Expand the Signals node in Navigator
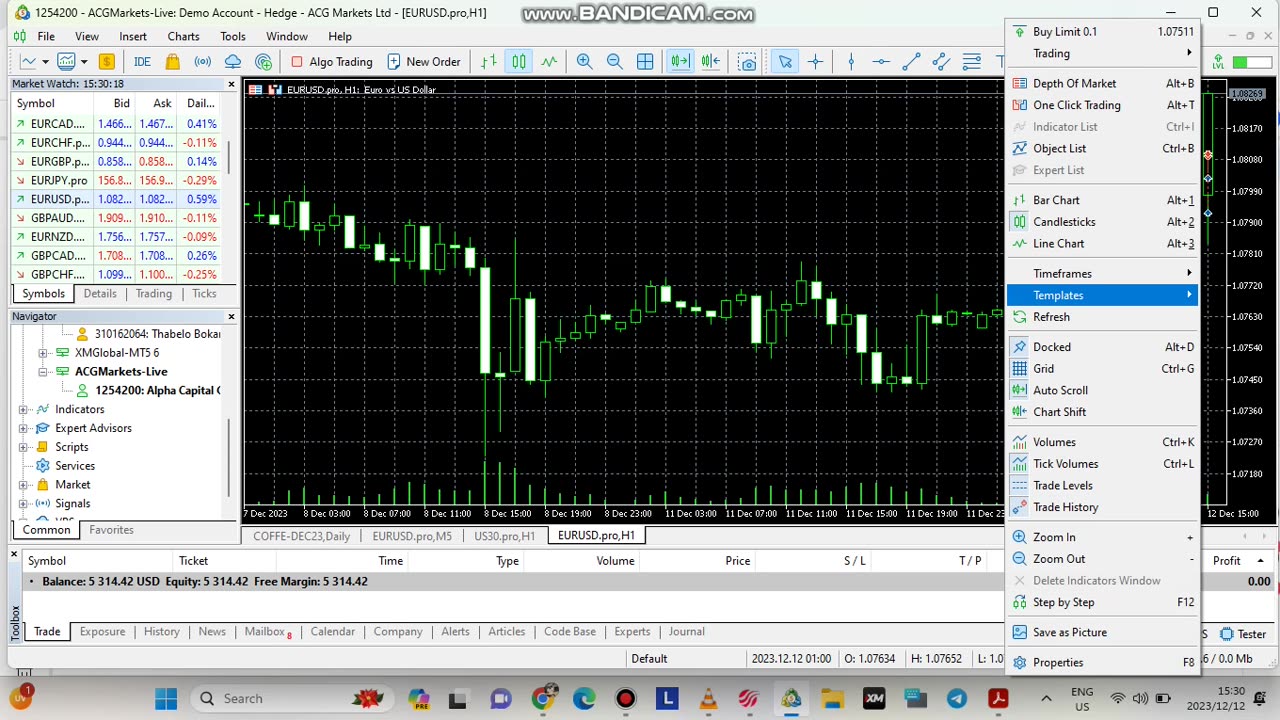1280x720 pixels. pyautogui.click(x=23, y=504)
